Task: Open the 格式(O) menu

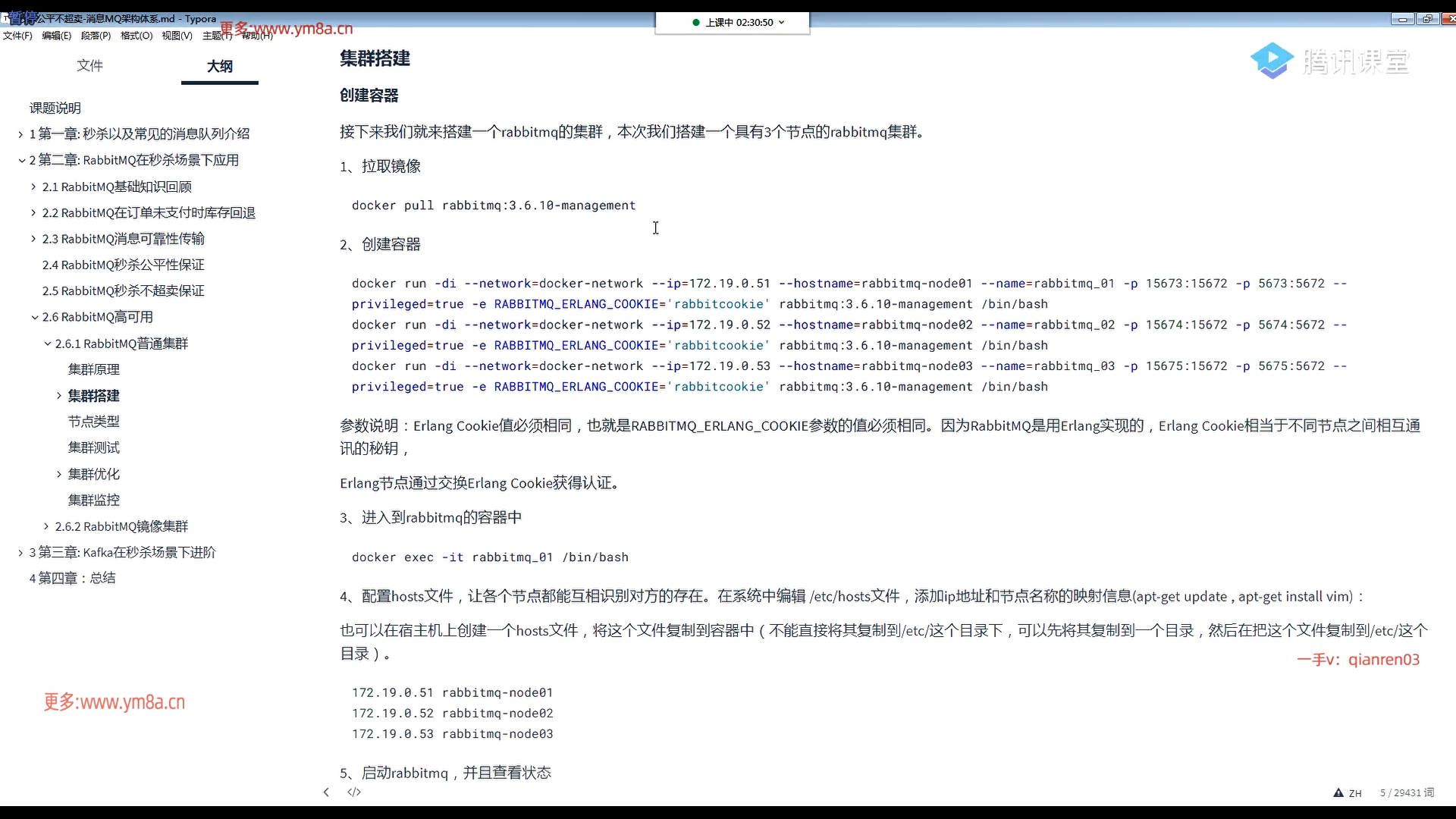Action: coord(136,36)
